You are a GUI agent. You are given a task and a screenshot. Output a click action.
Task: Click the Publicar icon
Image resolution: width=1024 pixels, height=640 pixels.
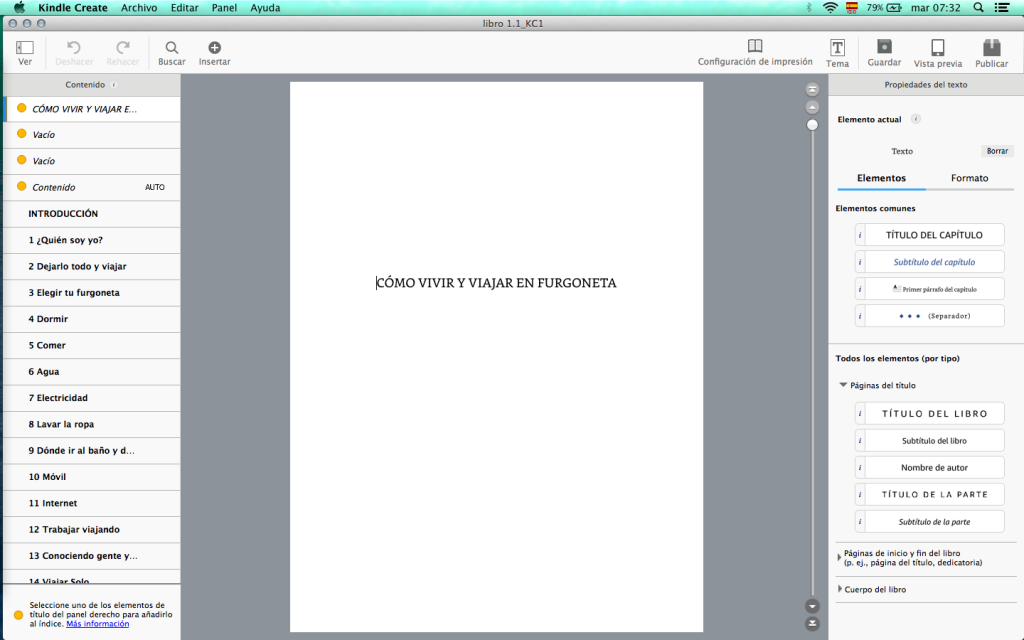991,47
